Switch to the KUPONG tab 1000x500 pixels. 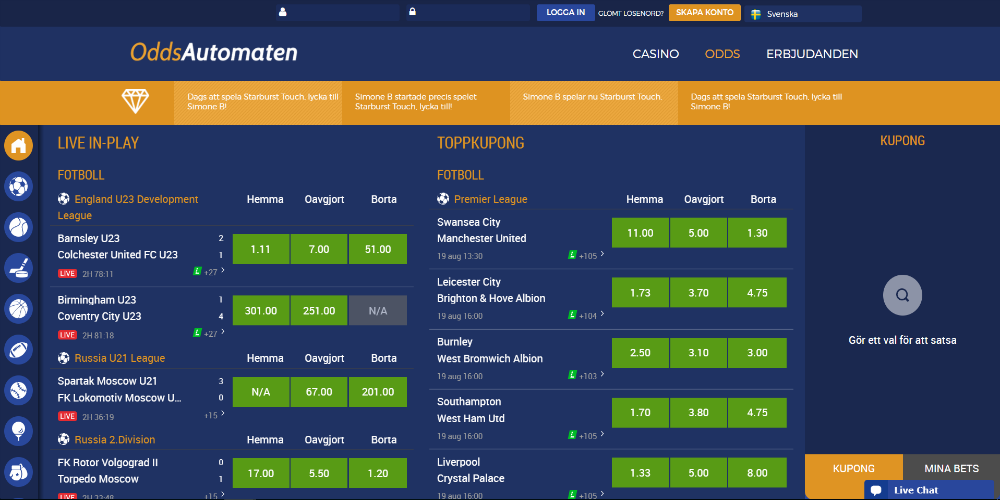click(854, 469)
